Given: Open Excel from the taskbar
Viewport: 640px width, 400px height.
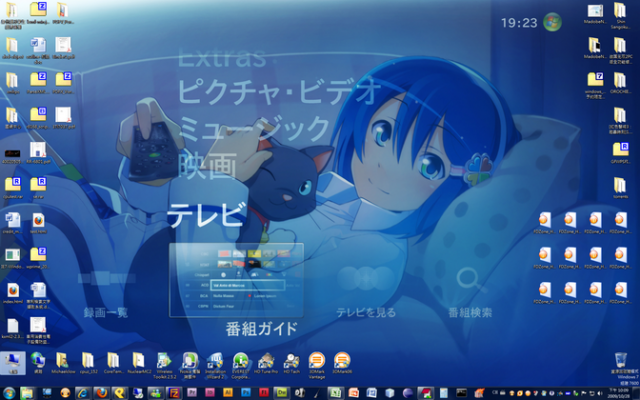Looking at the screenshot, I should point(336,393).
